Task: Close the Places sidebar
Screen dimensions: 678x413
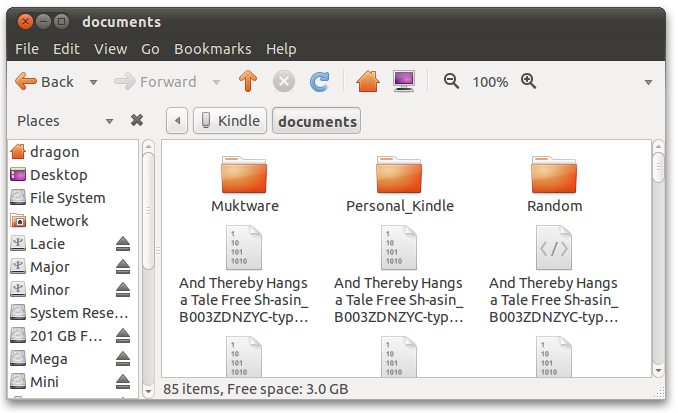Action: (x=137, y=120)
